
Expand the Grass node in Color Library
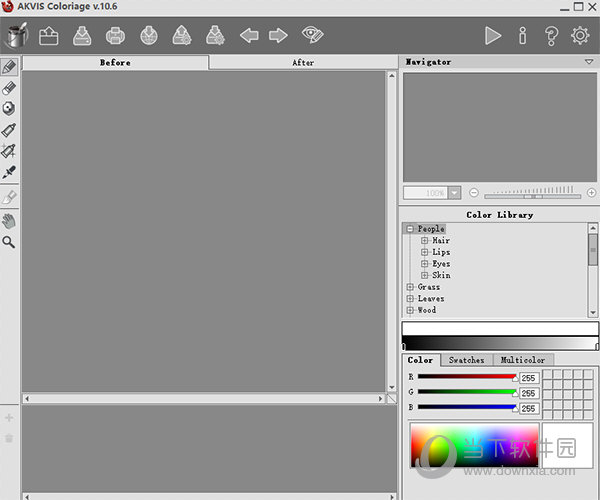410,287
